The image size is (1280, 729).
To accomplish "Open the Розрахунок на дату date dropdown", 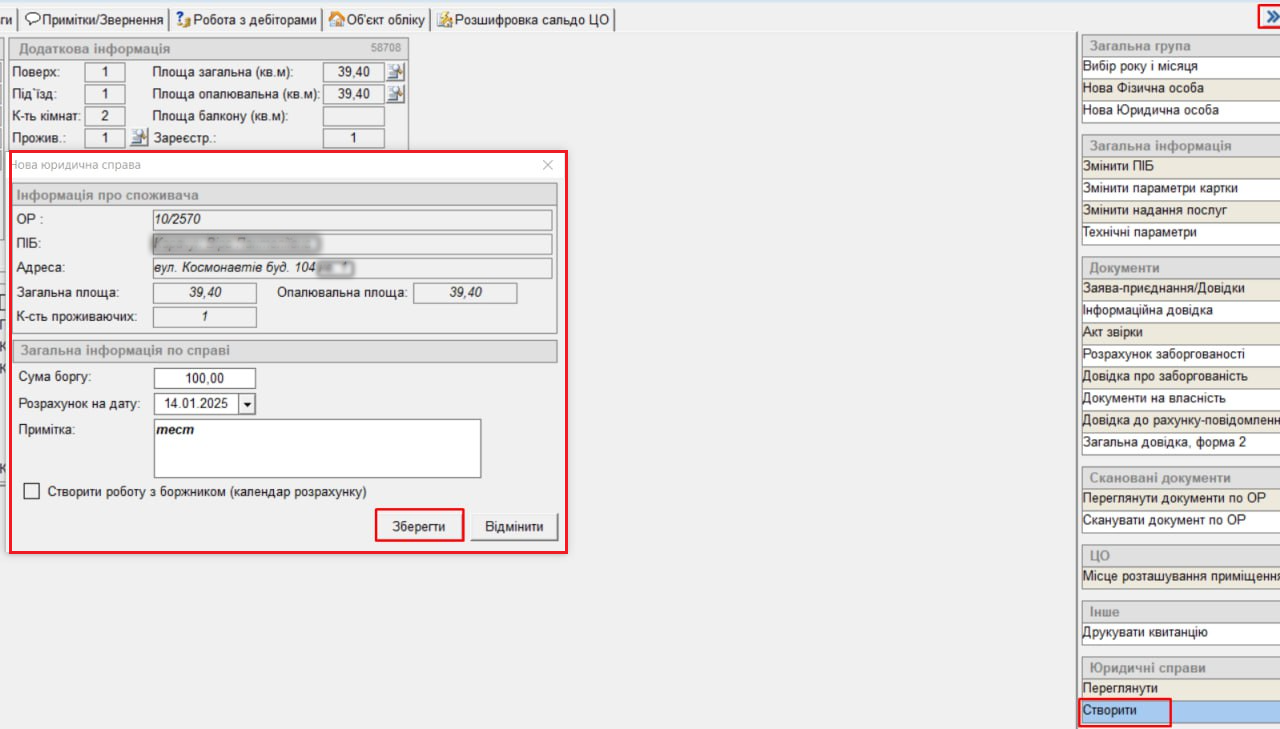I will (247, 404).
